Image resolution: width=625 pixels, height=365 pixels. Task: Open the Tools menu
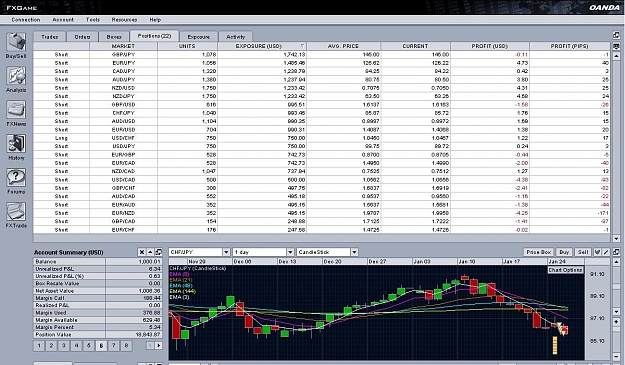click(x=93, y=20)
